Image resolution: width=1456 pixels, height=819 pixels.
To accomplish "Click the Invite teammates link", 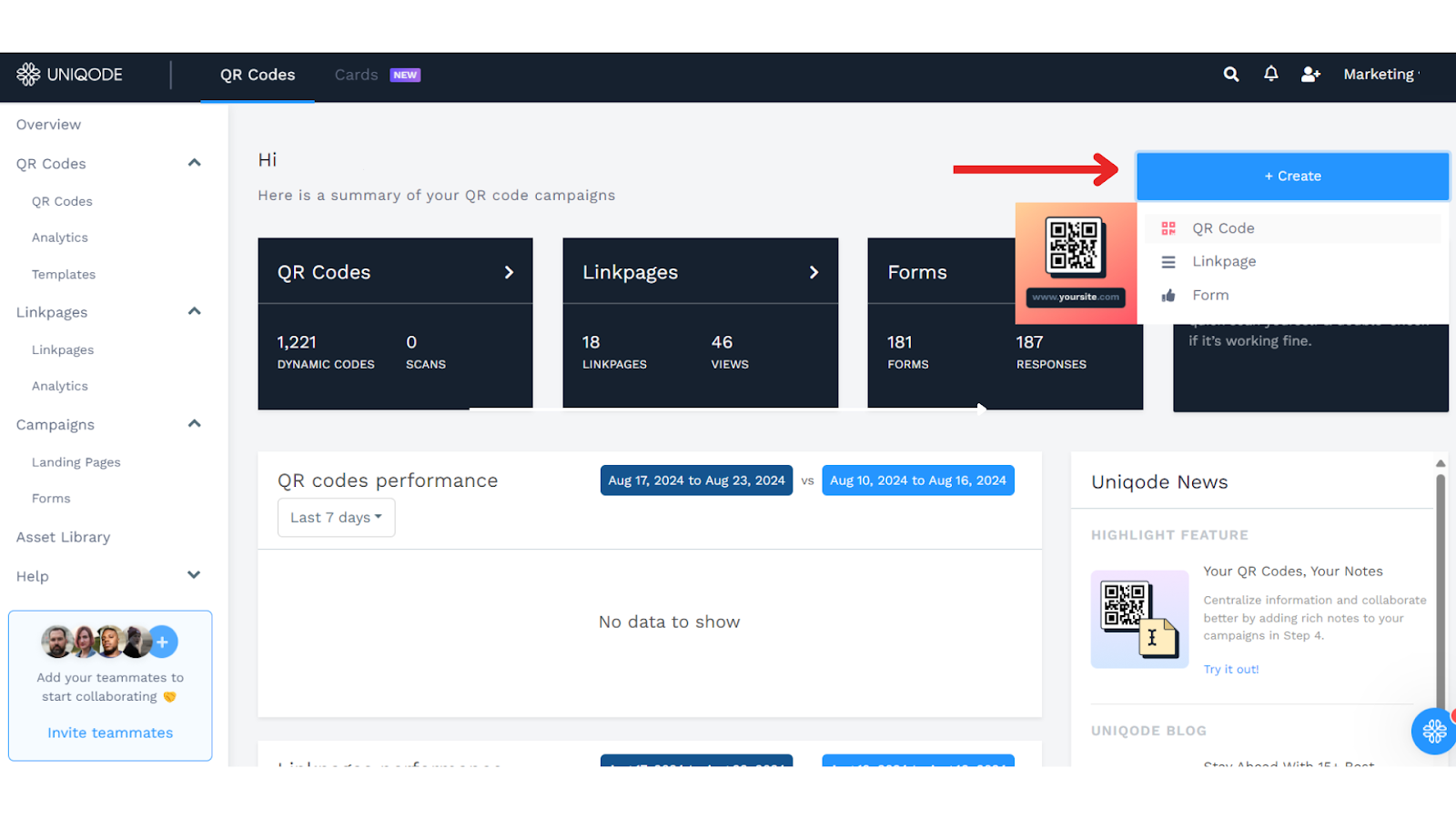I will 110,733.
